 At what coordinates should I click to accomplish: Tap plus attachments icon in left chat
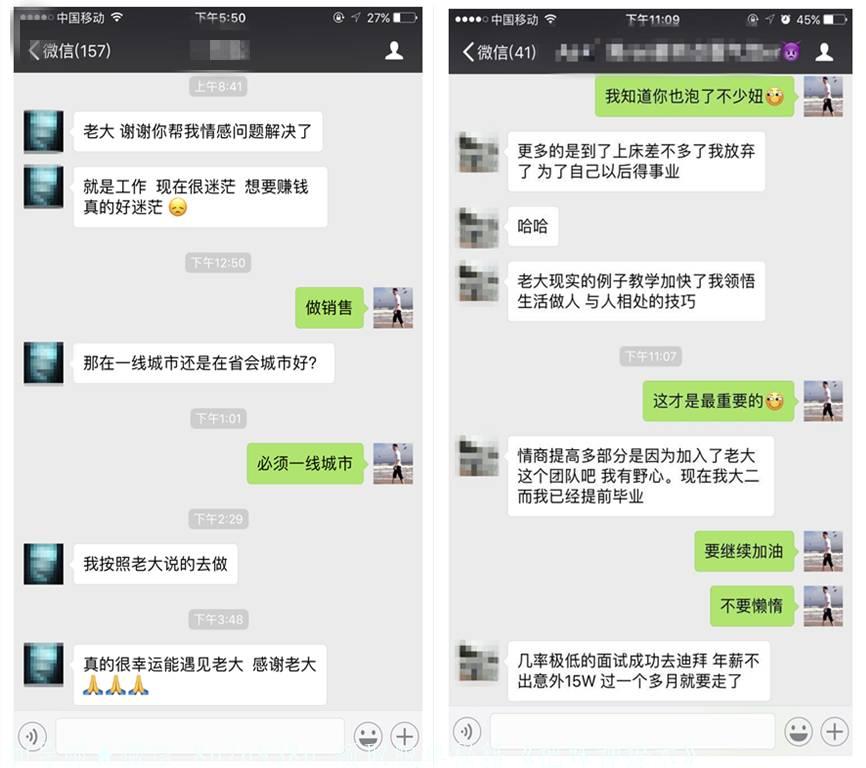[405, 736]
